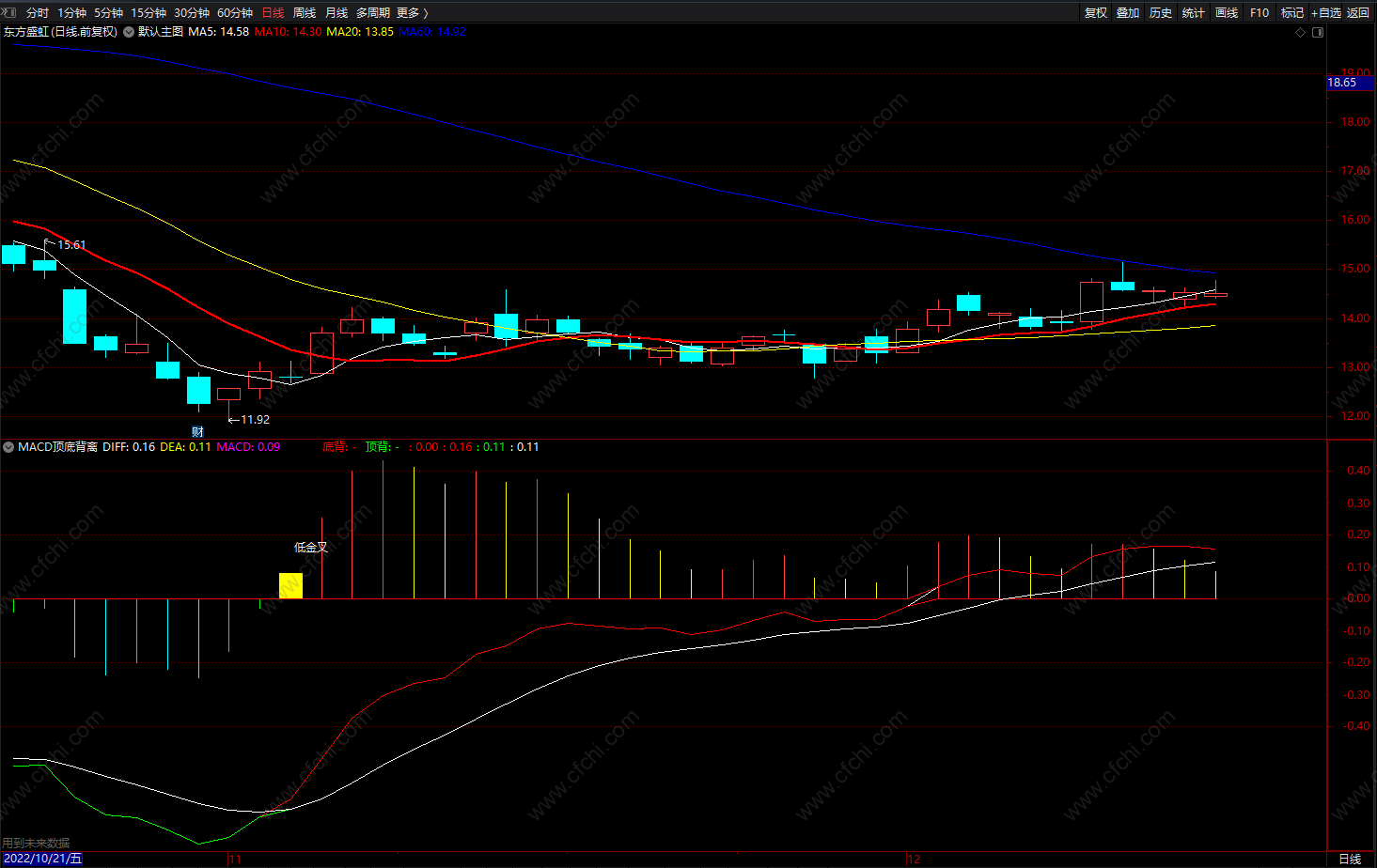Click the 12 month marker on time axis
Screen dimensions: 1377x868
tap(914, 859)
